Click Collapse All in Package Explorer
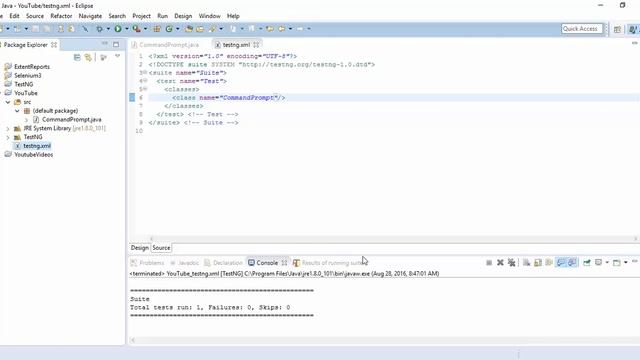Screen dimensions: 640x360 pyautogui.click(x=77, y=57)
